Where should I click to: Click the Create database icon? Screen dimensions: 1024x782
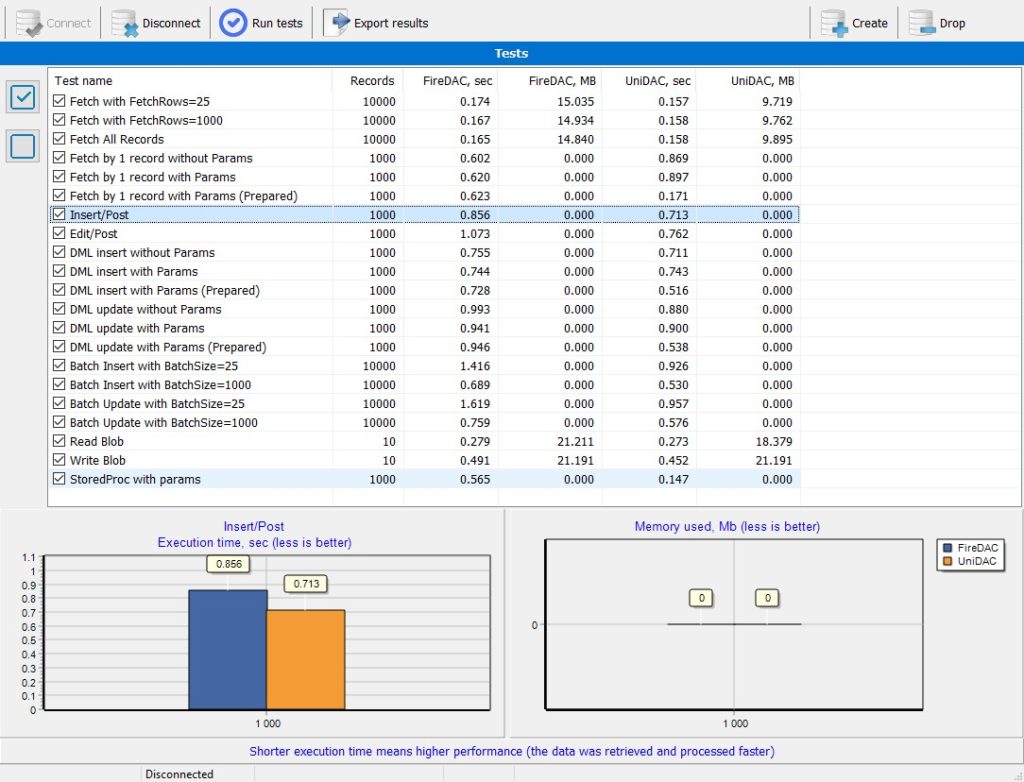834,24
